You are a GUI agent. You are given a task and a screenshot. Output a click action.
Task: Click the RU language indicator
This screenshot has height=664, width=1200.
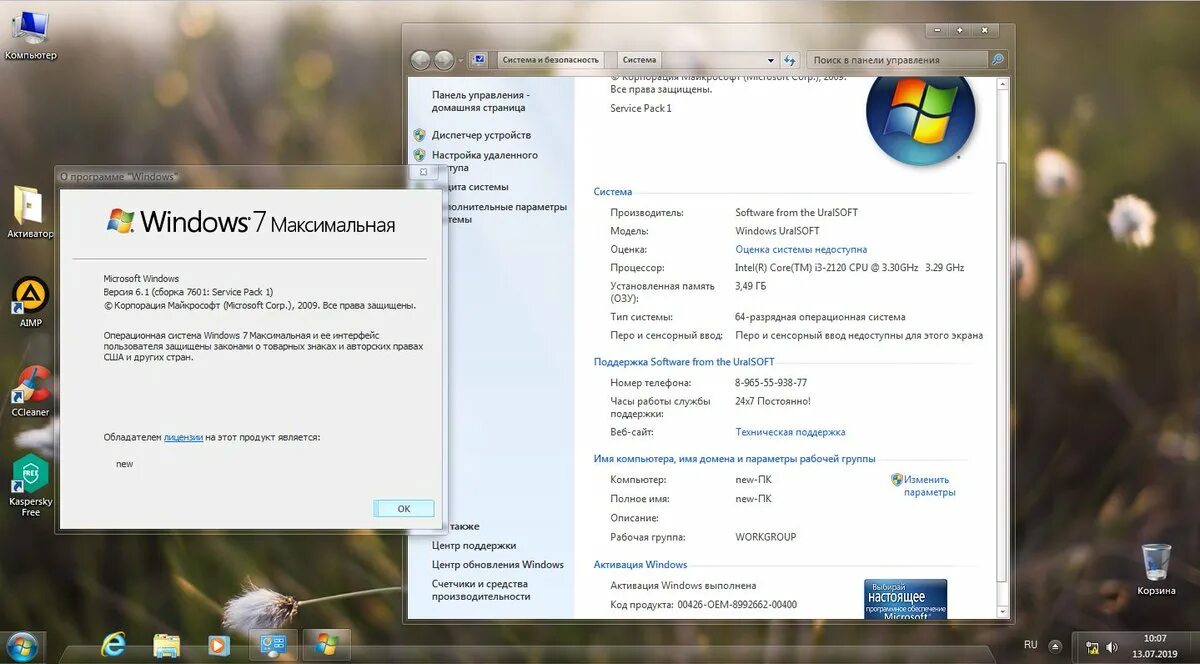pos(1030,645)
